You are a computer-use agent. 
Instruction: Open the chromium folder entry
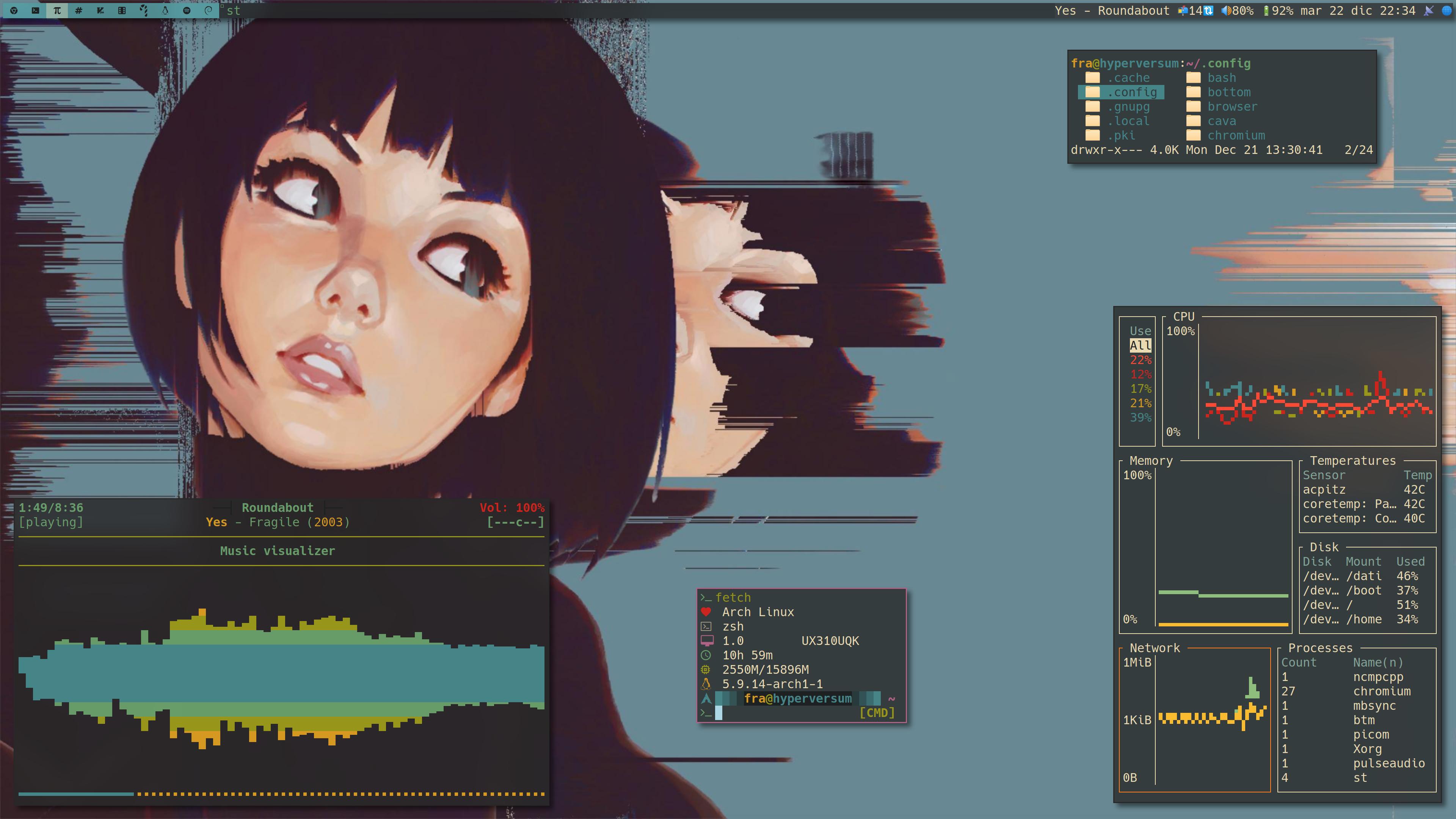click(x=1236, y=135)
